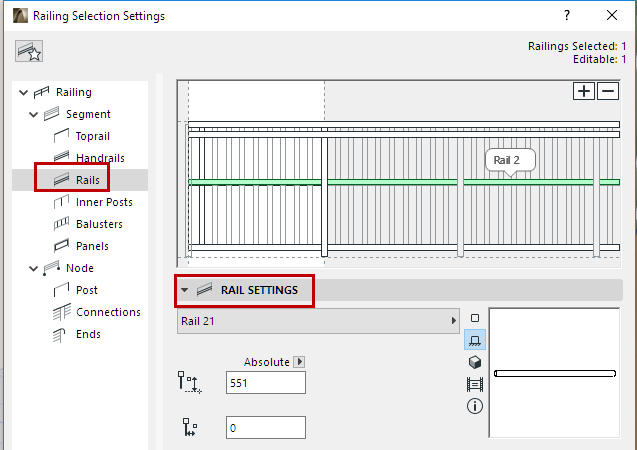Click the Panels icon
This screenshot has width=637, height=450.
coord(61,246)
